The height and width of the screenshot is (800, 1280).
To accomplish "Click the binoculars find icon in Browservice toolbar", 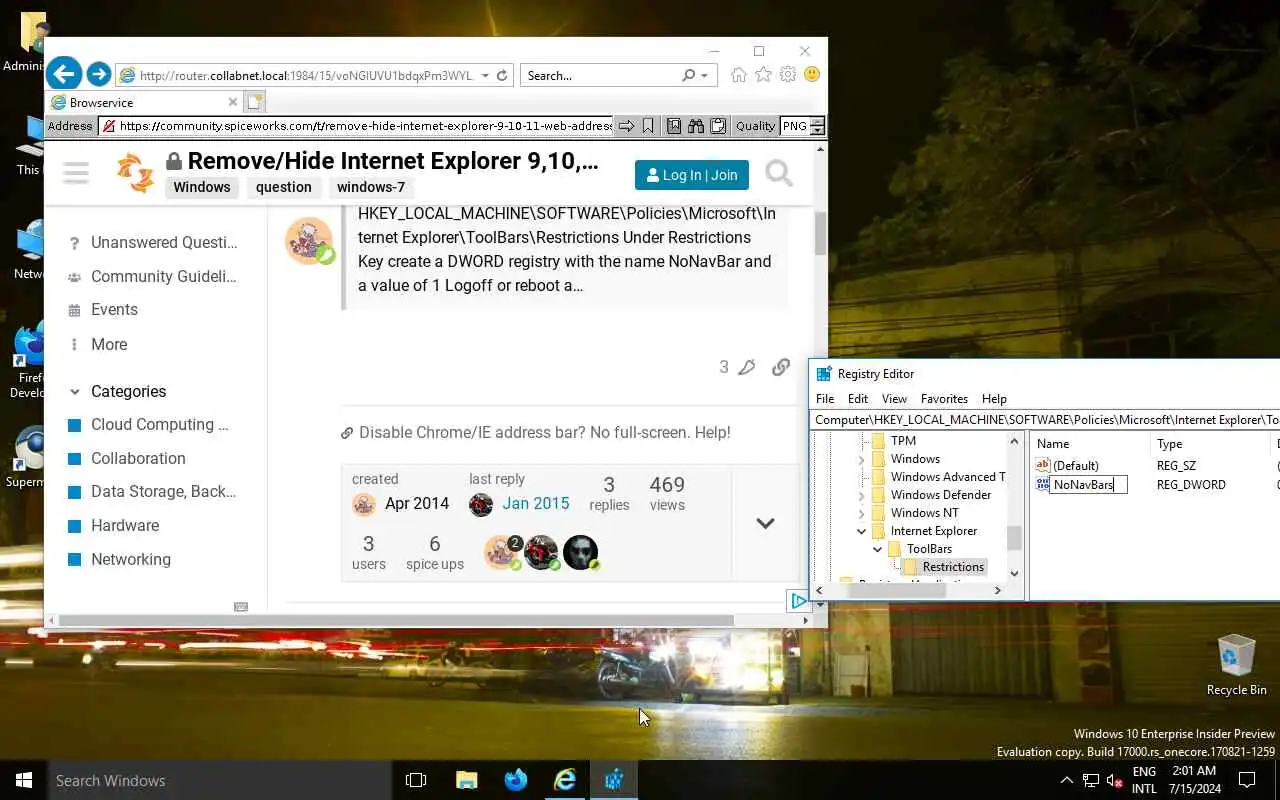I will point(696,126).
